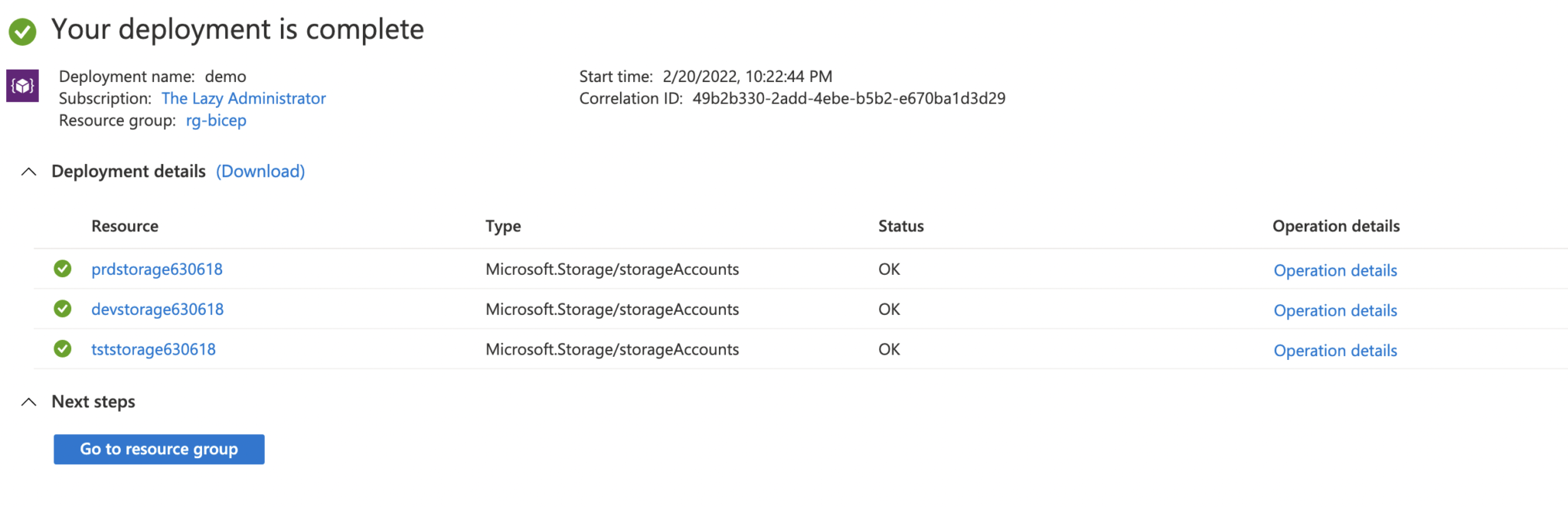Screen dimensions: 1568x507
Task: View Operation details for tststorage630618
Action: point(1335,350)
